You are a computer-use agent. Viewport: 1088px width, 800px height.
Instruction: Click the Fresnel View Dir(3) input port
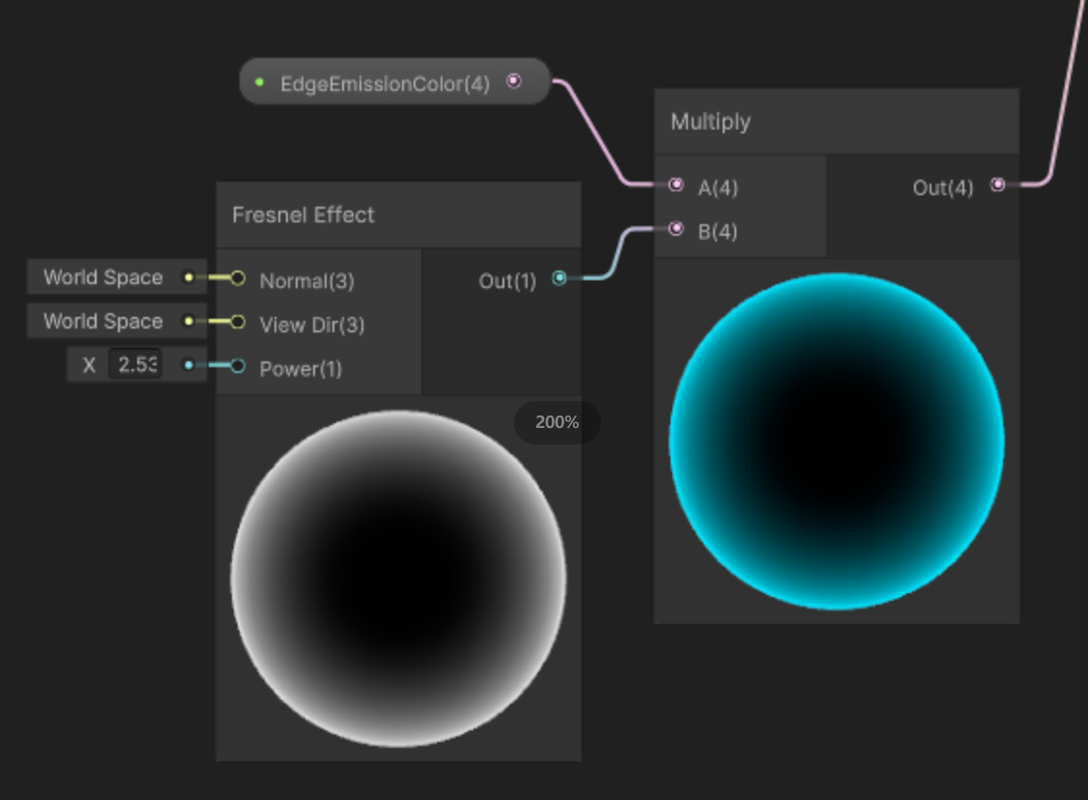237,322
